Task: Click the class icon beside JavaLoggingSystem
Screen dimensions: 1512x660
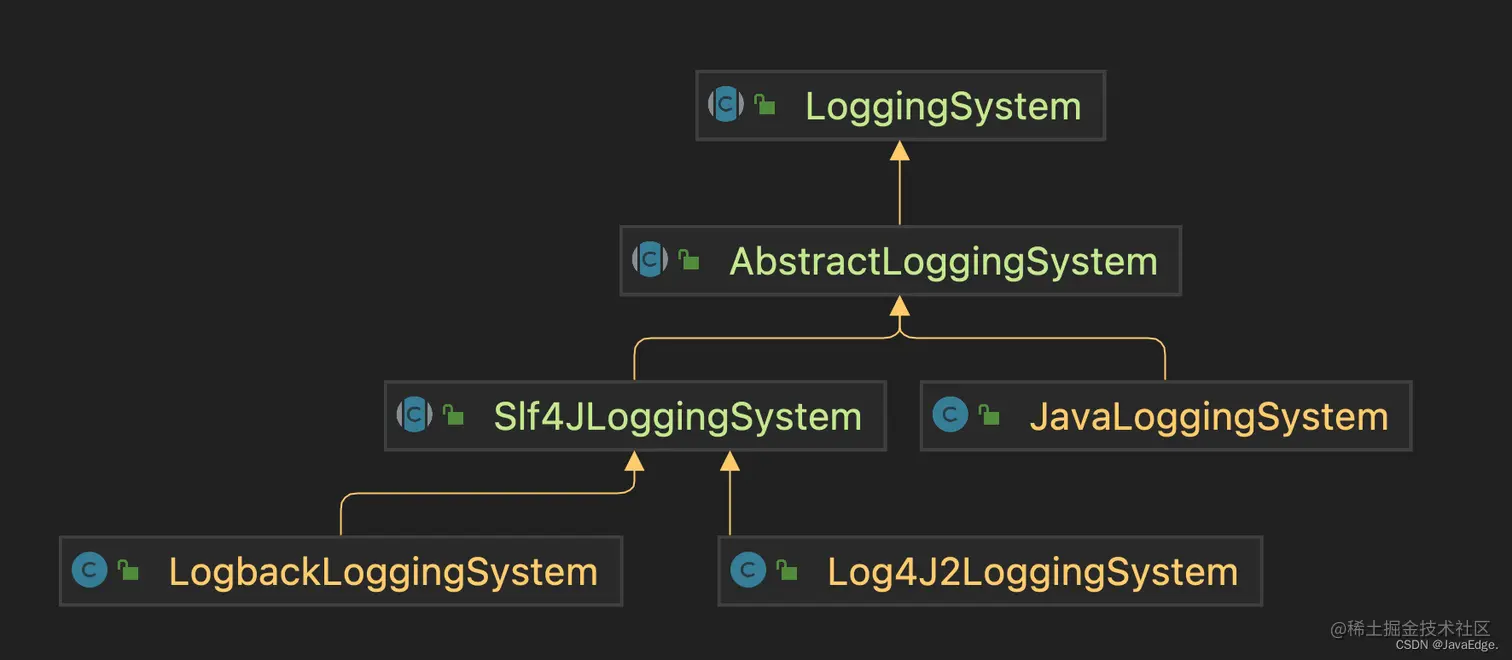Action: [950, 414]
